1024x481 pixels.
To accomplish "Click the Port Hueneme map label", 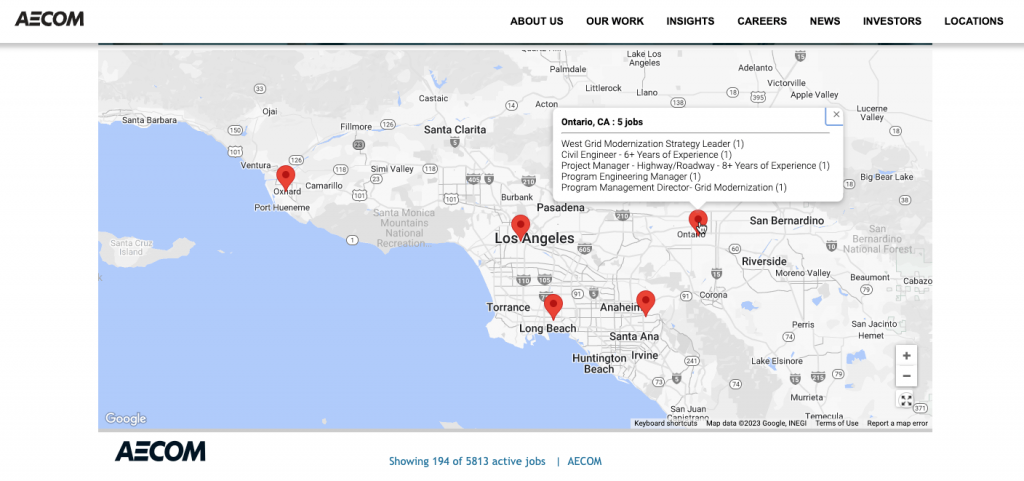I will (x=282, y=208).
